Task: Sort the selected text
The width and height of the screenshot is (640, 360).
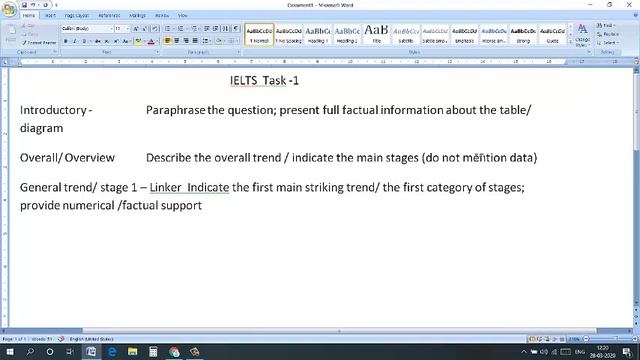Action: click(226, 29)
